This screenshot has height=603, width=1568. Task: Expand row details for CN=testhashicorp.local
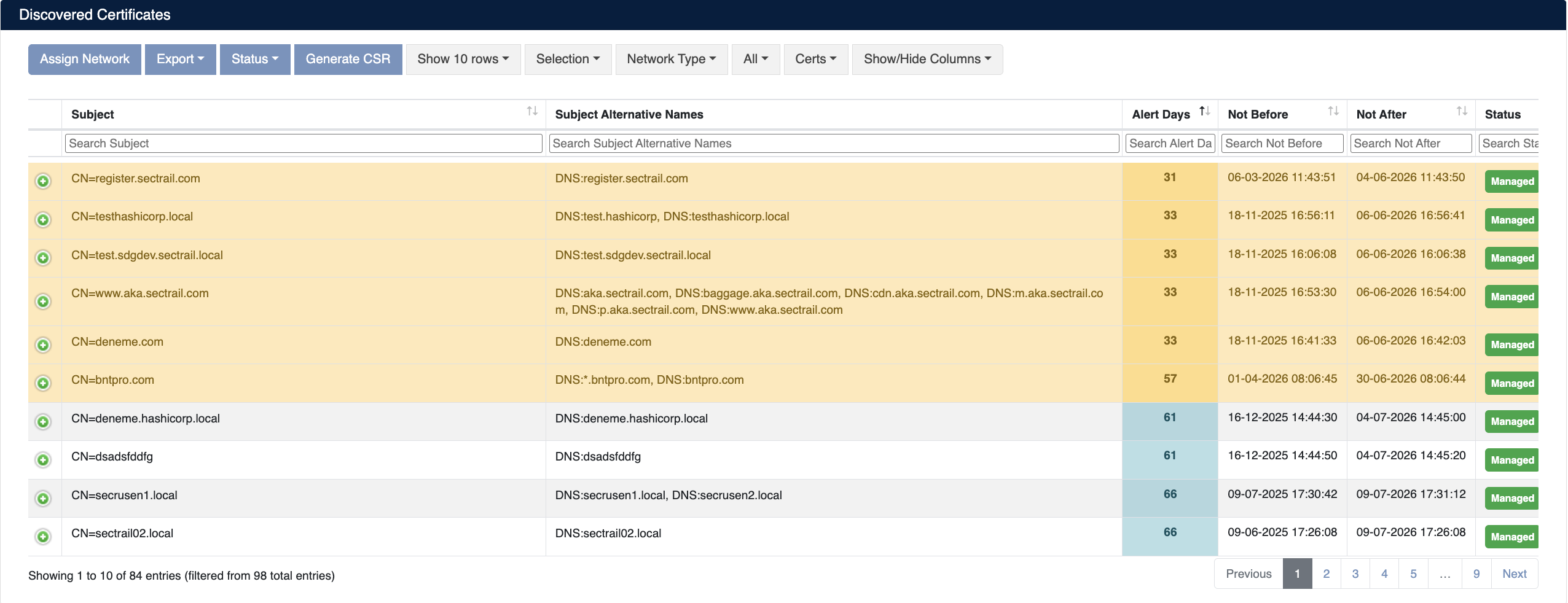click(43, 220)
